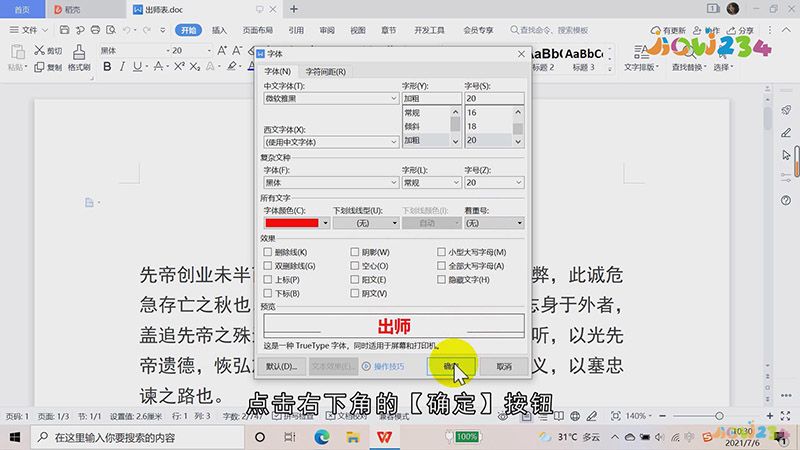Apply Superscript from ribbon
800x450 pixels.
pyautogui.click(x=179, y=66)
